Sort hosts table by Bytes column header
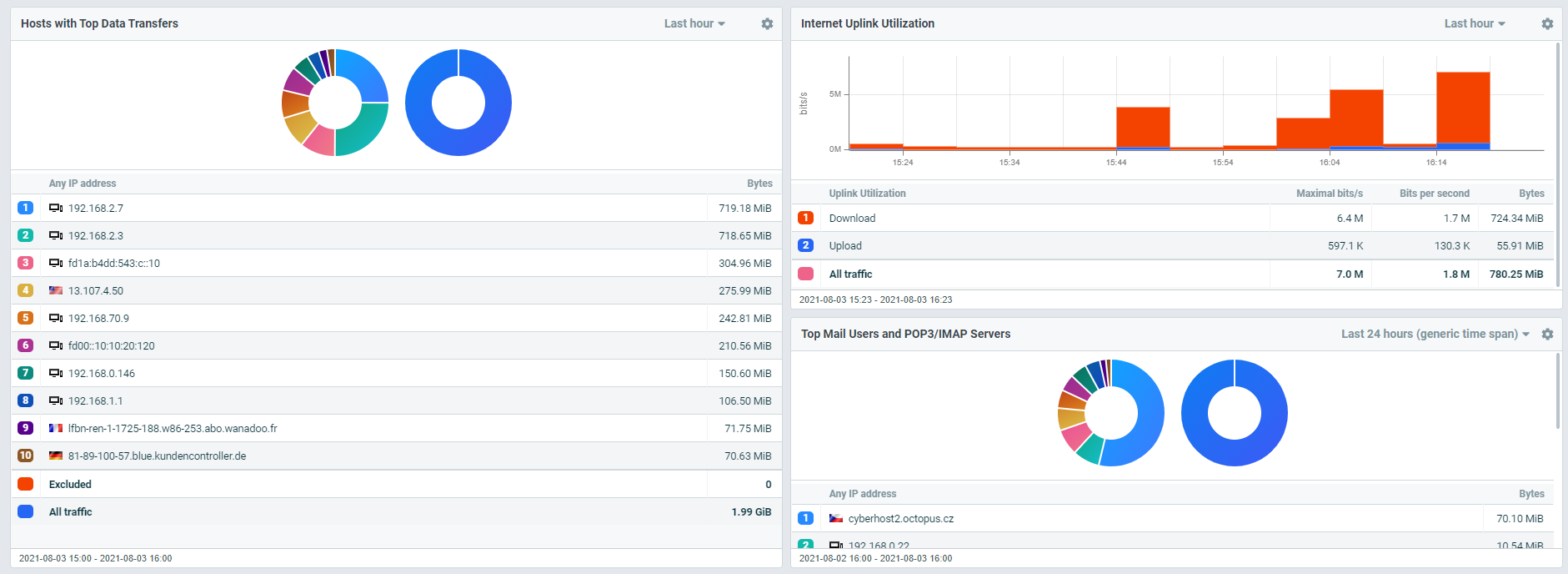The width and height of the screenshot is (1568, 574). [x=759, y=184]
